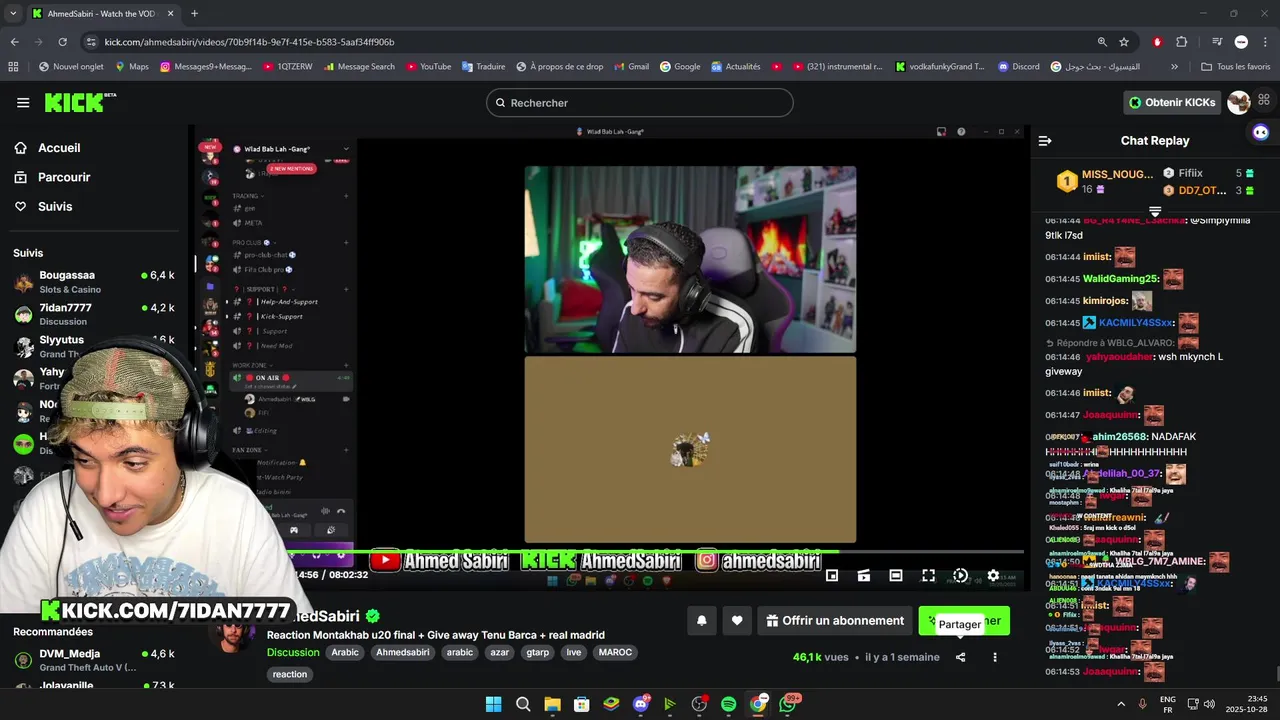This screenshot has height=720, width=1280.
Task: Open the user profile avatar menu
Action: coord(1239,102)
